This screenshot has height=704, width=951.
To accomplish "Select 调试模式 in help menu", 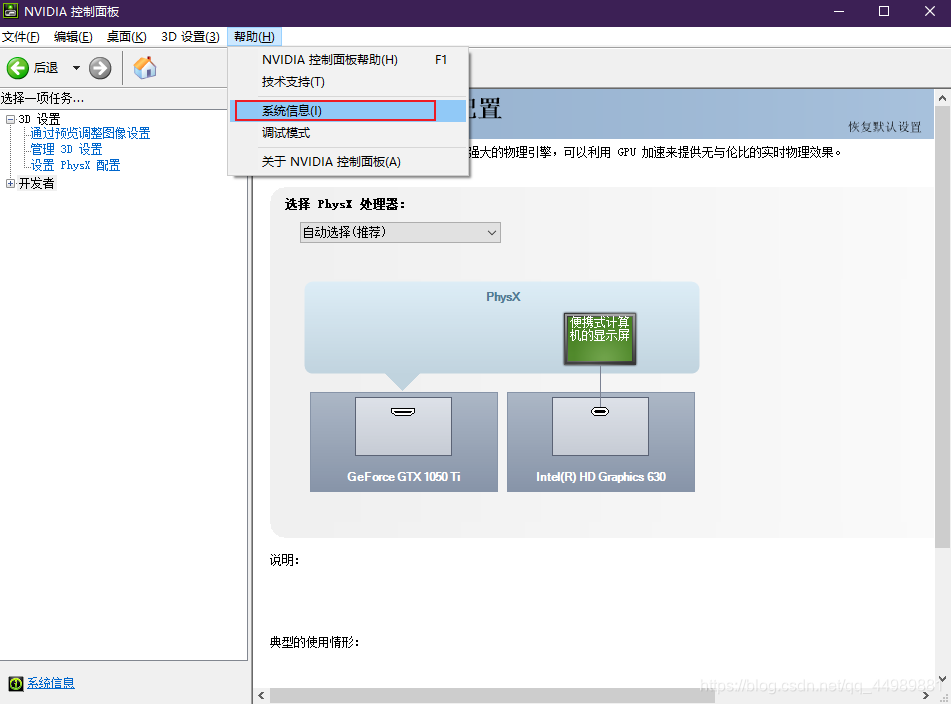I will click(x=348, y=132).
